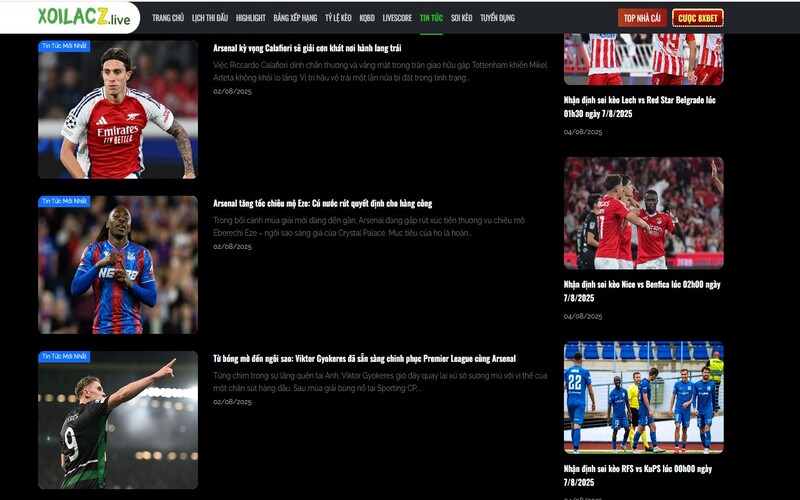Click Tin Tức Mới Nhất tag on Eze image
This screenshot has height=500, width=800.
[64, 201]
